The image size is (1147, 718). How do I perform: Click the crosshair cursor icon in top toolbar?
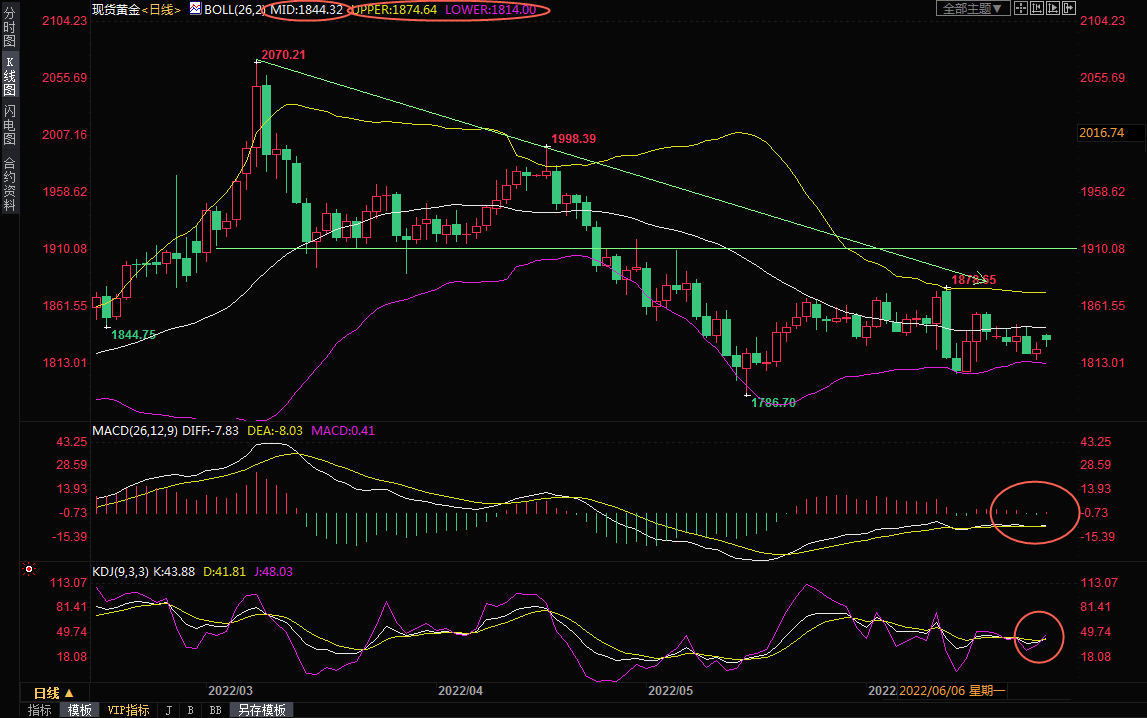[x=1021, y=8]
